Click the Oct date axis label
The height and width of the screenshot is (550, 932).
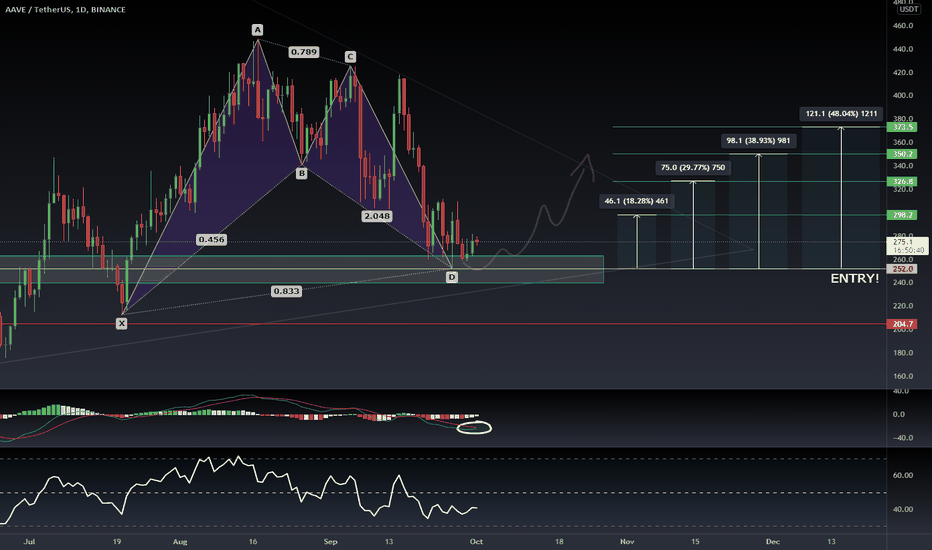coord(476,542)
